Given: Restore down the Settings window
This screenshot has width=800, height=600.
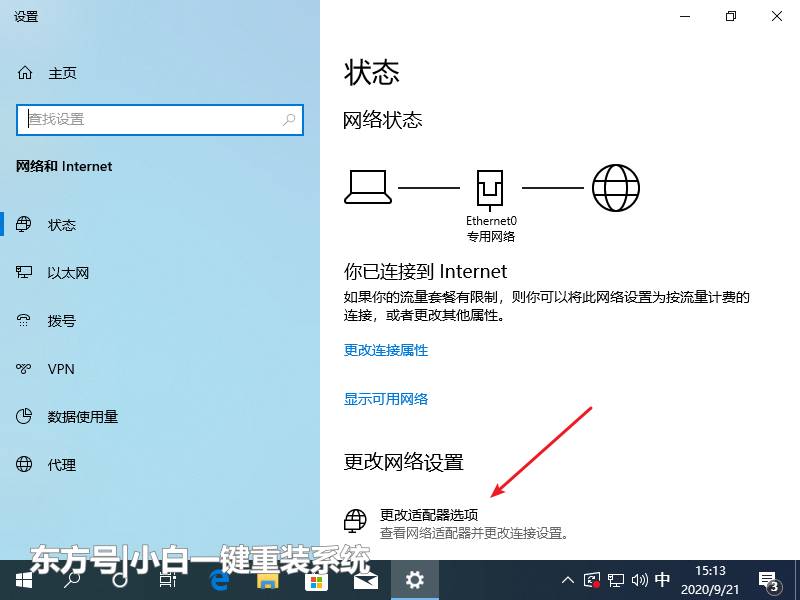Looking at the screenshot, I should [731, 16].
